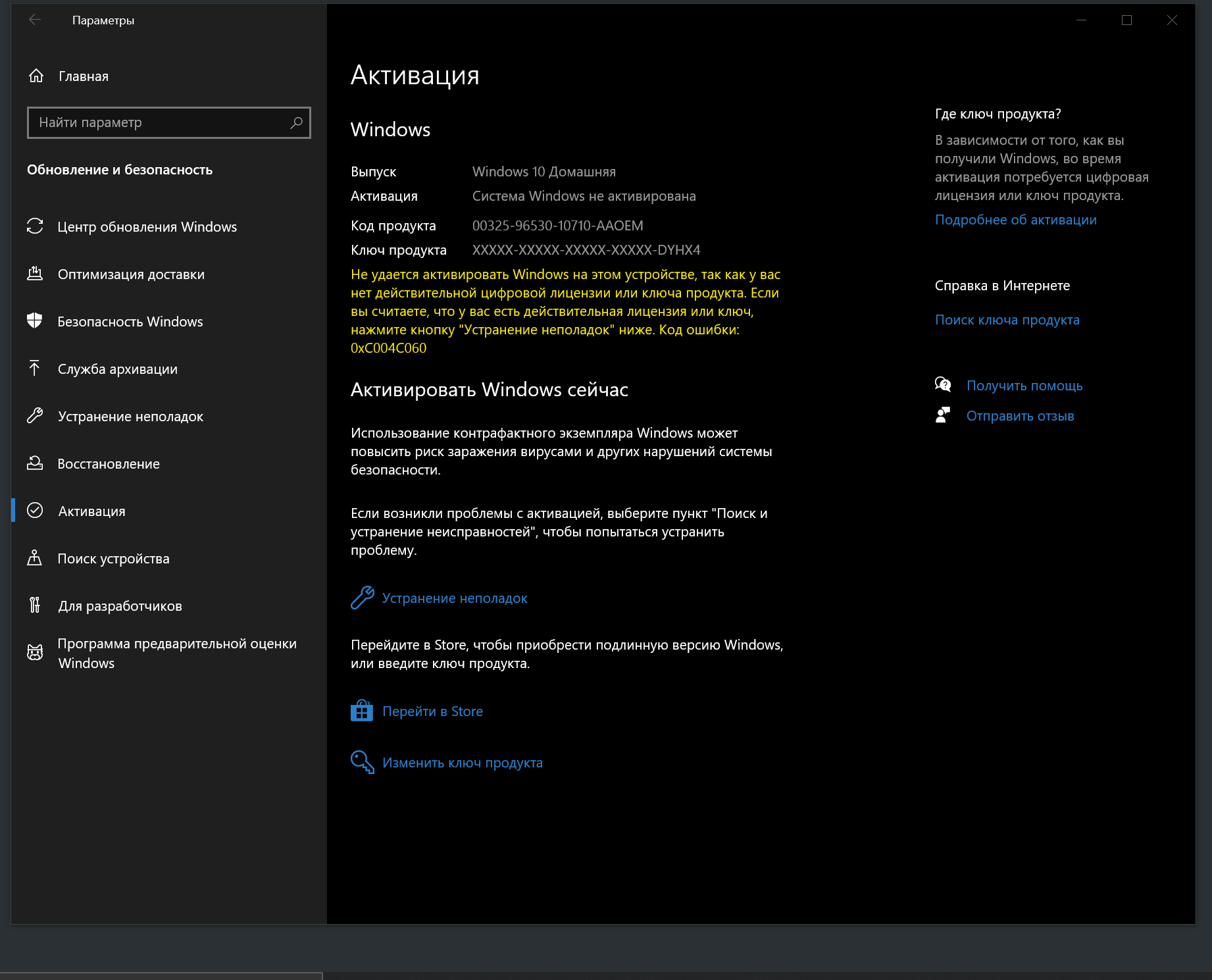
Task: Click the Windows Update sync arrows icon
Action: pos(35,226)
